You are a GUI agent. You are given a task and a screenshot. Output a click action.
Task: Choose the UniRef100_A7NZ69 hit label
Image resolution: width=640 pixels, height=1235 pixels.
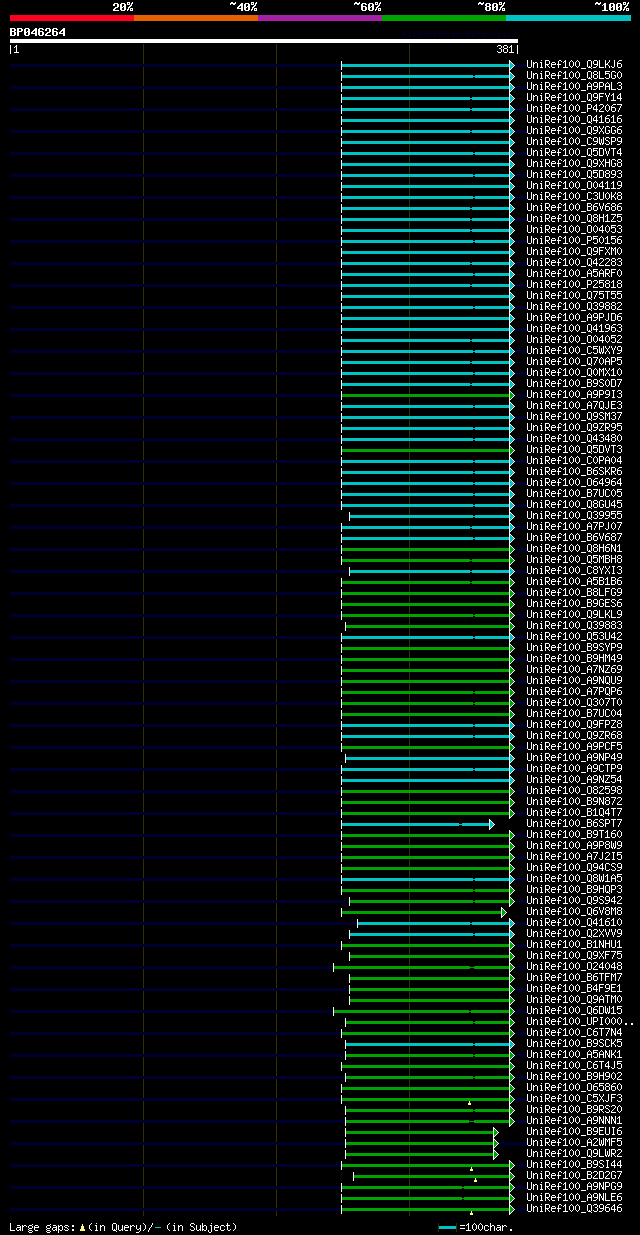(x=576, y=669)
